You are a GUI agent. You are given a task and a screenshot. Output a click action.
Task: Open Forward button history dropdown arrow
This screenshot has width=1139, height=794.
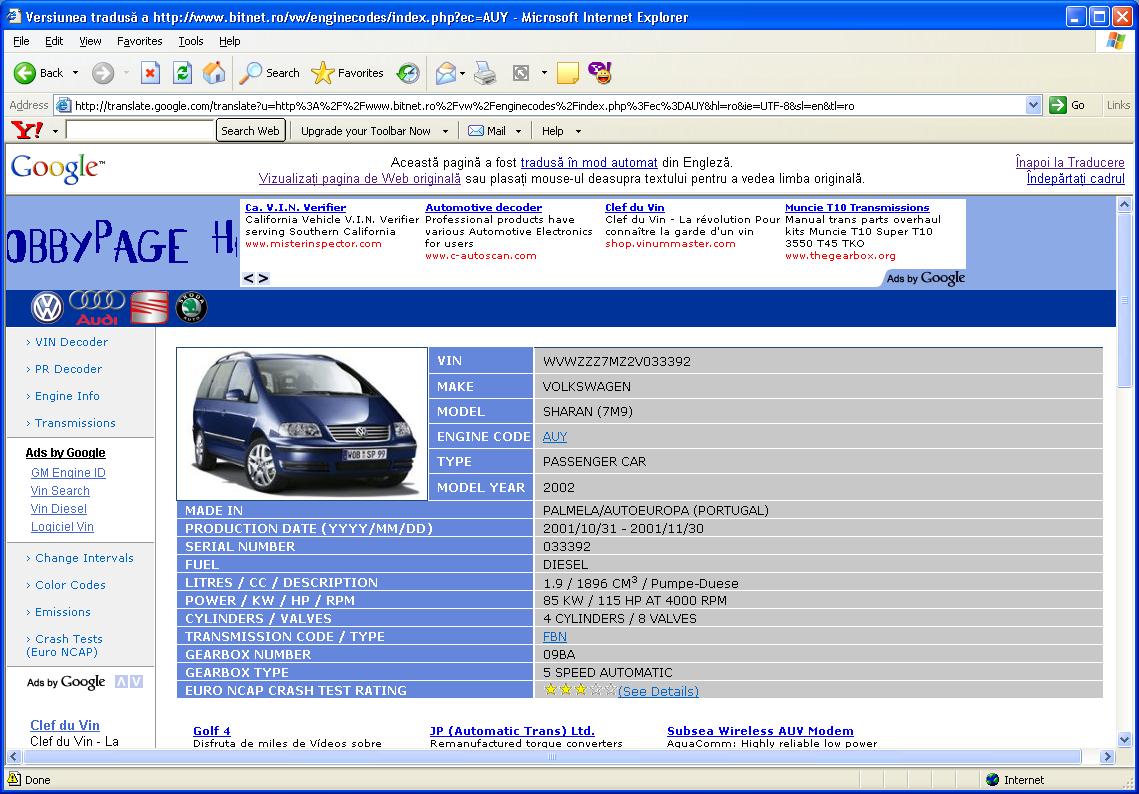(126, 73)
